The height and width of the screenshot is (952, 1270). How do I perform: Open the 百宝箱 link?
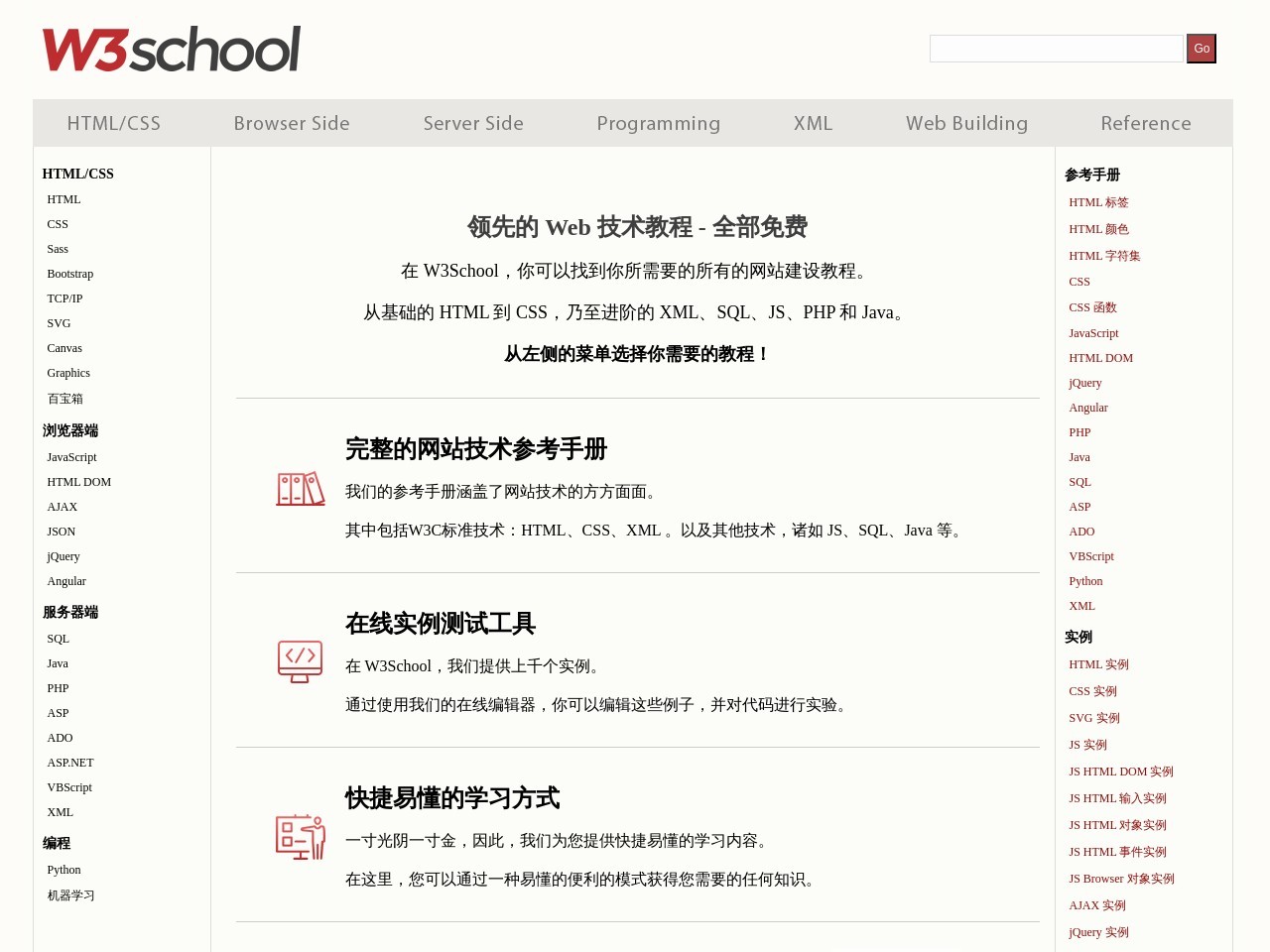[65, 399]
